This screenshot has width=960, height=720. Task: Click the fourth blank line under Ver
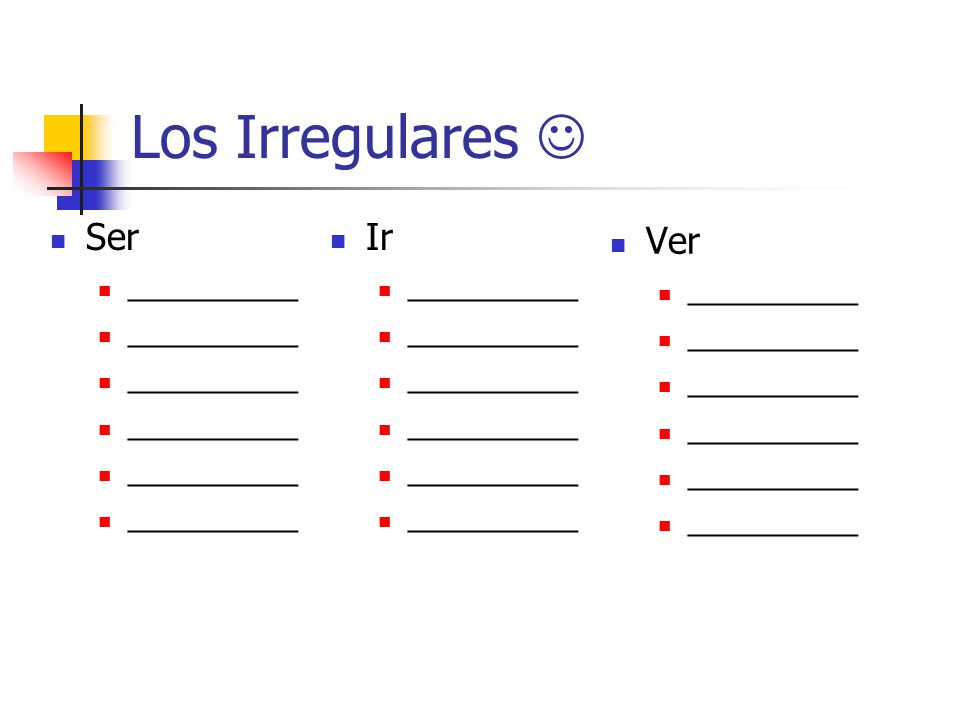pos(773,443)
